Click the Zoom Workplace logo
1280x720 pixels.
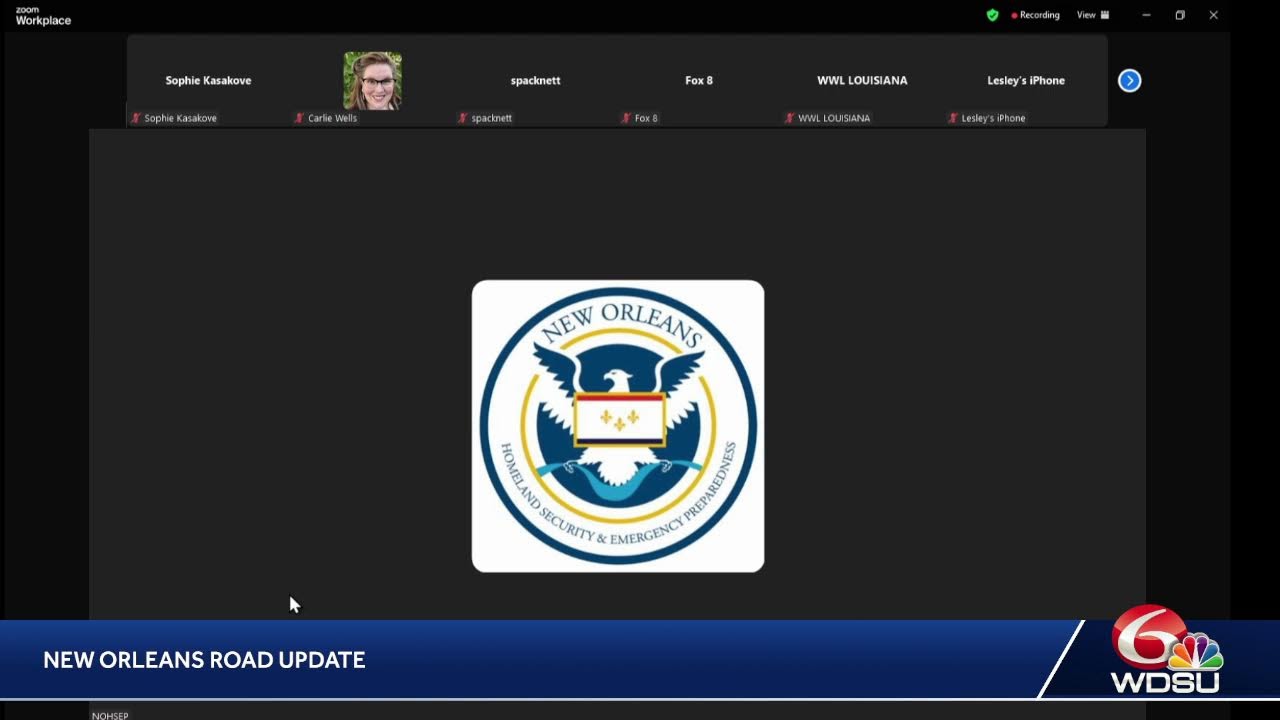tap(43, 16)
